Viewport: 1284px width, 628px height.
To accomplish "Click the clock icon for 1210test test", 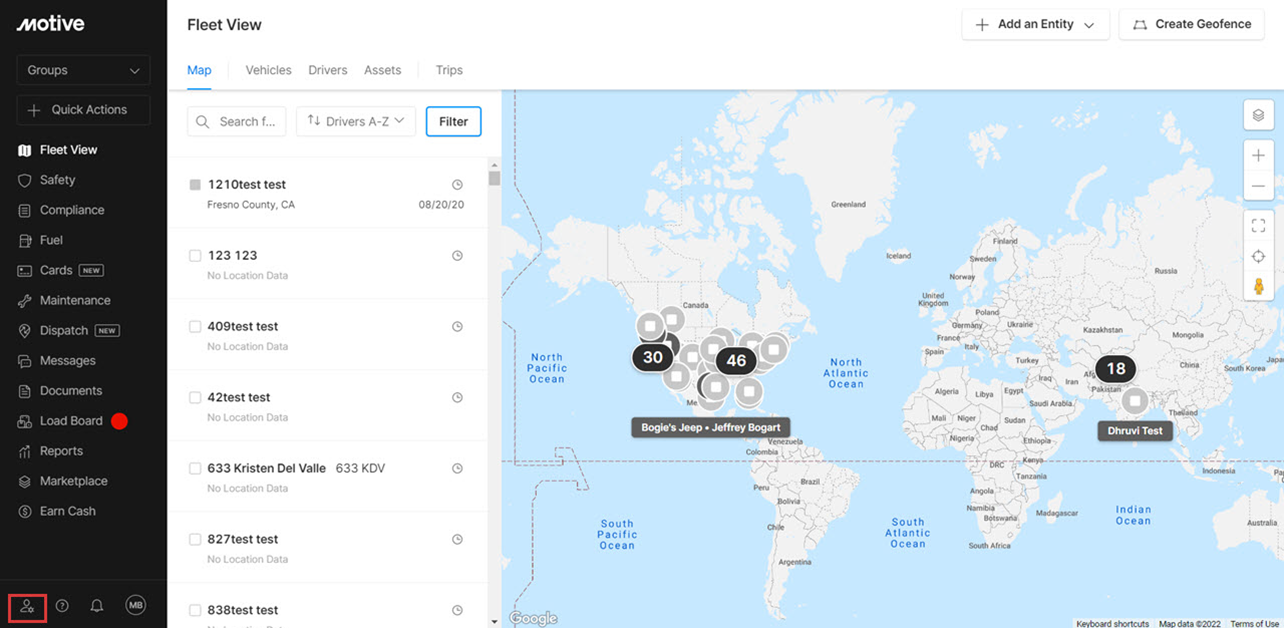I will (457, 185).
